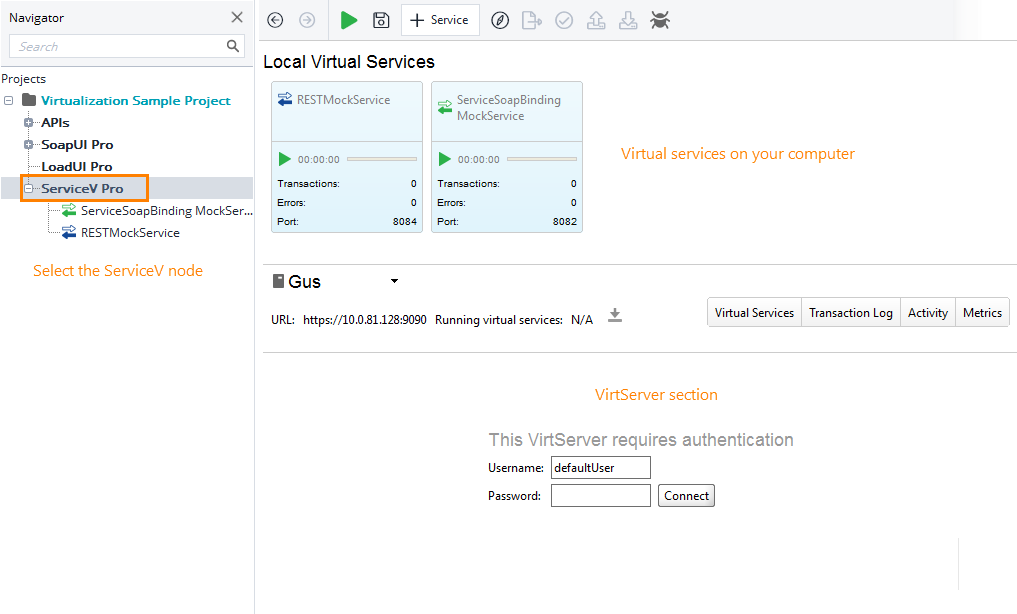Screen dimensions: 1017x614
Task: Click the RESTMockService icon in its card
Action: (285, 99)
